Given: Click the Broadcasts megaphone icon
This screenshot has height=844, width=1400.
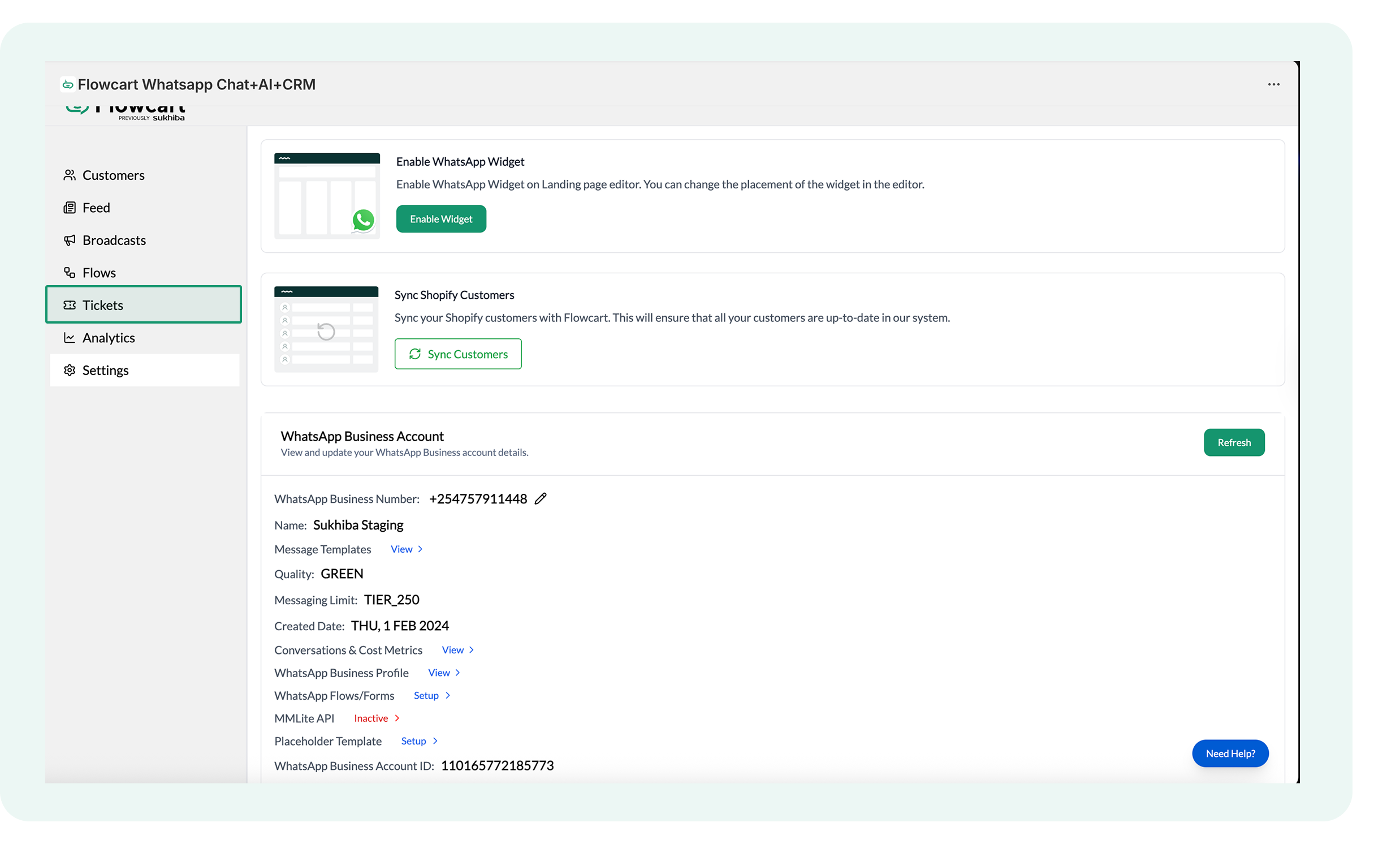Looking at the screenshot, I should coord(70,240).
